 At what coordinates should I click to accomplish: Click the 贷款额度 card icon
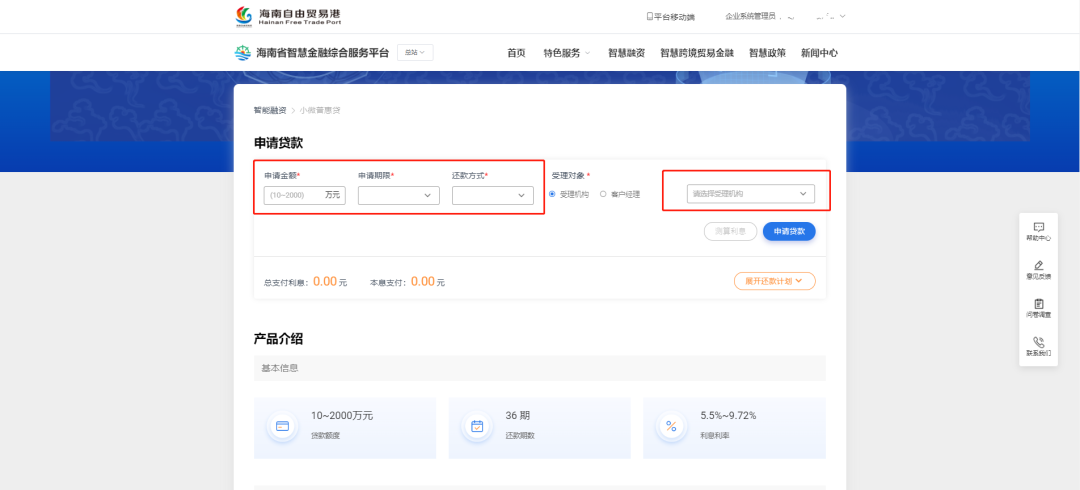282,426
